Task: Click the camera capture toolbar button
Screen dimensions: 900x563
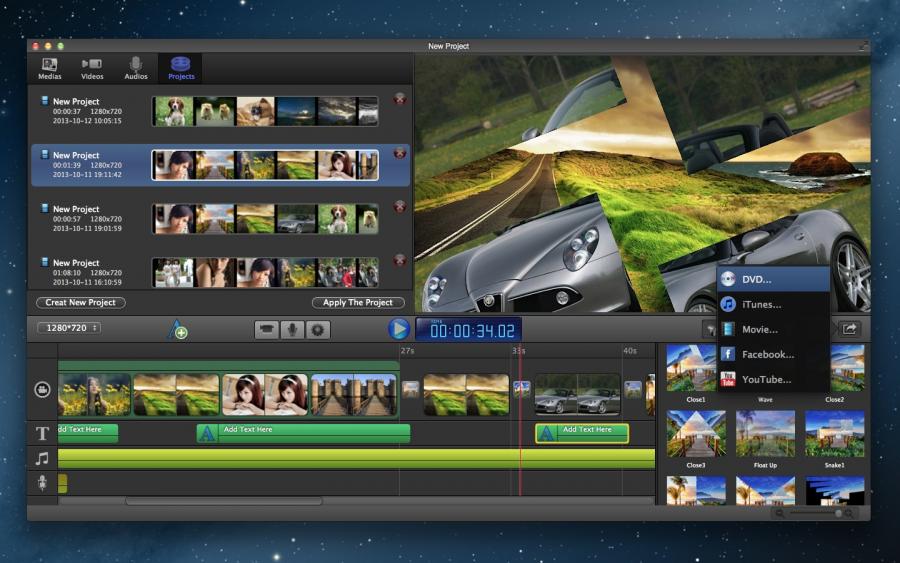Action: click(x=267, y=329)
